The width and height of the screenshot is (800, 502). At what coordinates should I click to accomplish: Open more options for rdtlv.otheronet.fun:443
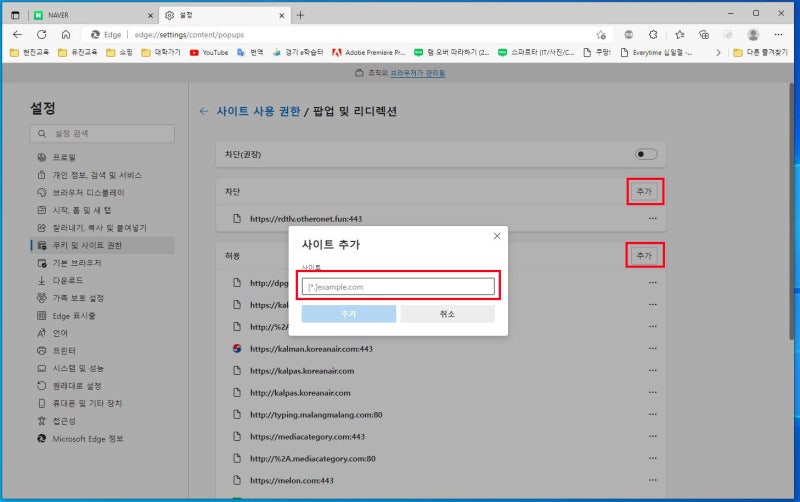click(653, 218)
